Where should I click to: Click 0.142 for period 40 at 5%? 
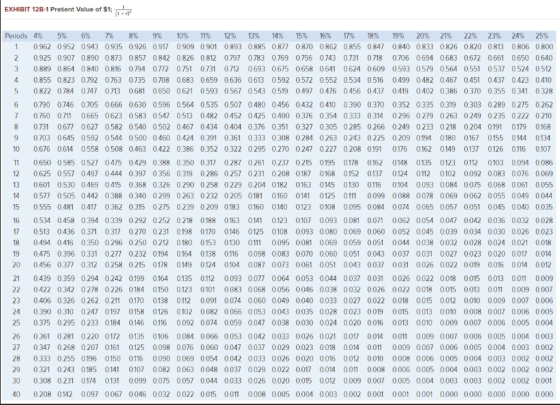coord(65,394)
